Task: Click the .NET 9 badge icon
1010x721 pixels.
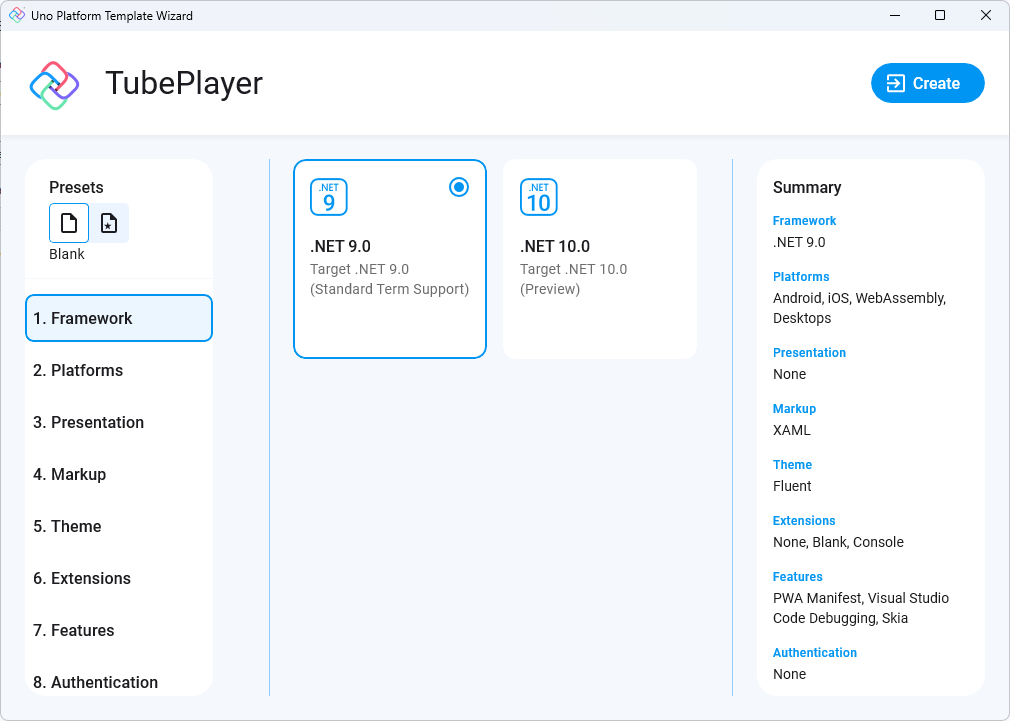Action: pyautogui.click(x=329, y=197)
